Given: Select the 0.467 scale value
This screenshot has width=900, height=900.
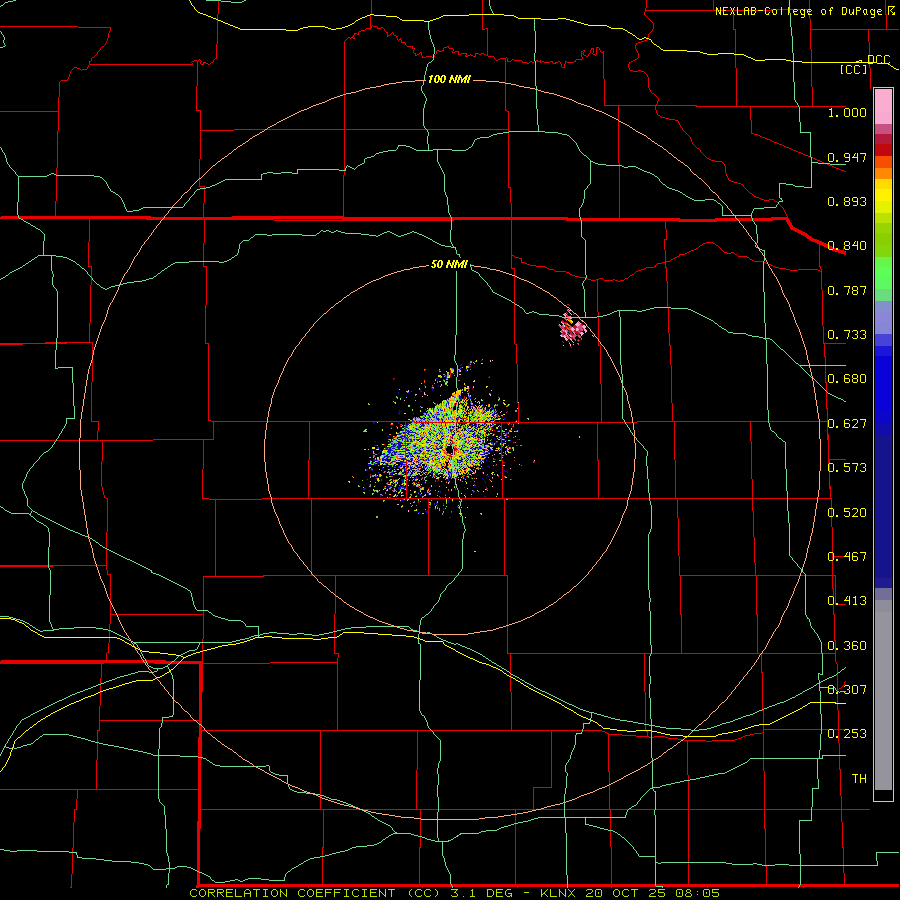Looking at the screenshot, I should coord(847,557).
